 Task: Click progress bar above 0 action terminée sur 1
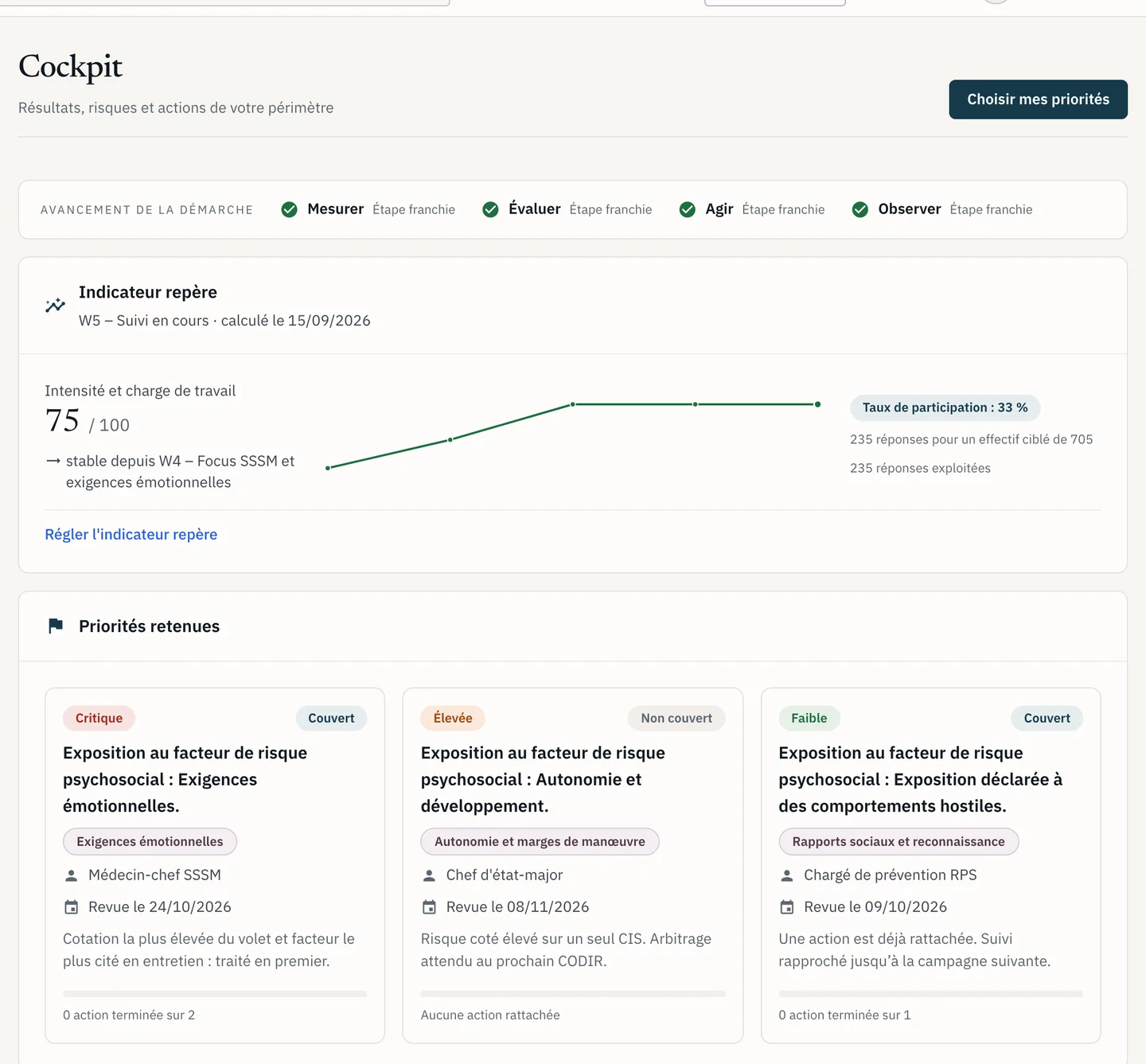coord(930,994)
